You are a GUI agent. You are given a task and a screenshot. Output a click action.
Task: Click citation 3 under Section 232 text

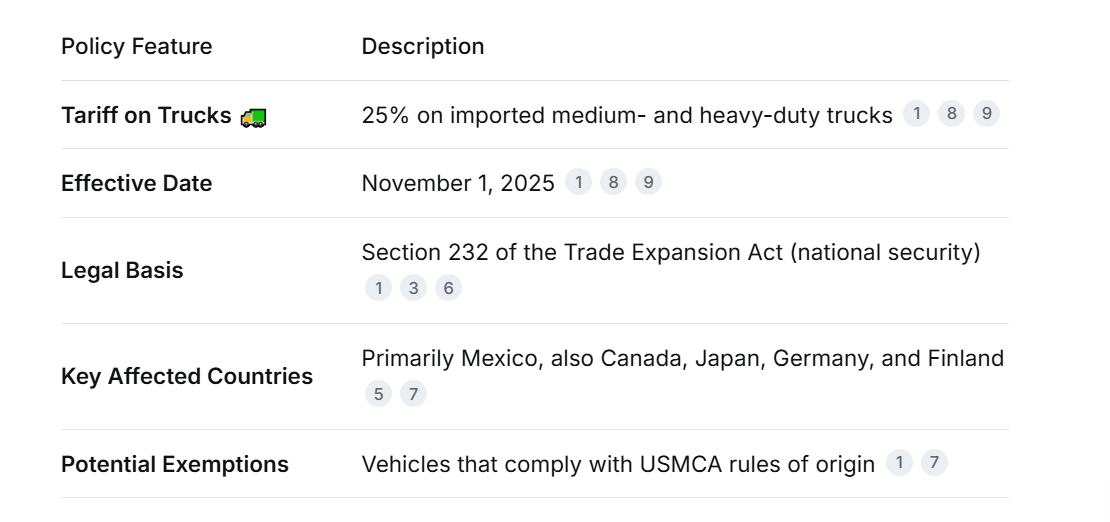(413, 288)
